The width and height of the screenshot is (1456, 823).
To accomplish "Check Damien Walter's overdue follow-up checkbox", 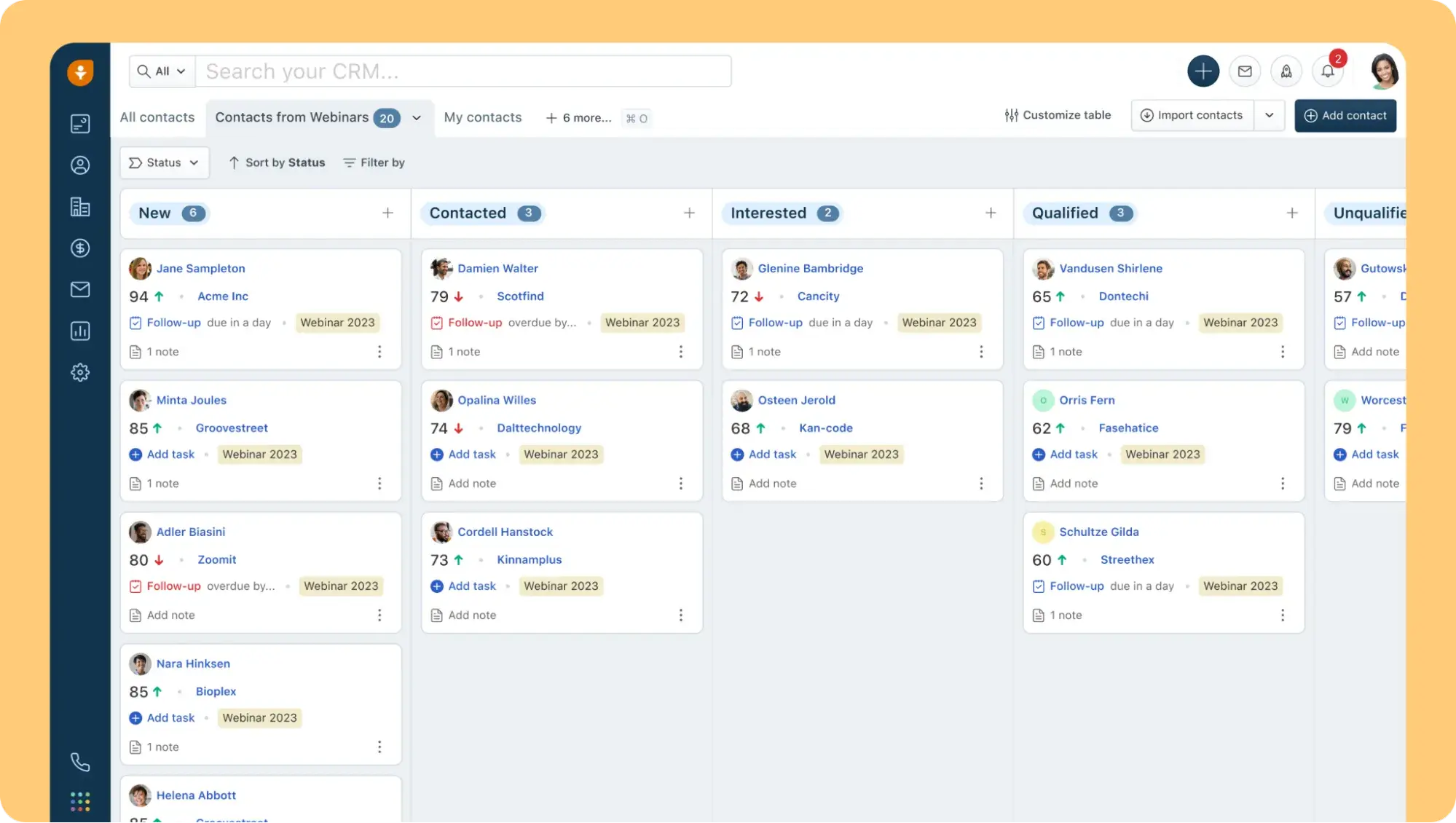I will (437, 322).
